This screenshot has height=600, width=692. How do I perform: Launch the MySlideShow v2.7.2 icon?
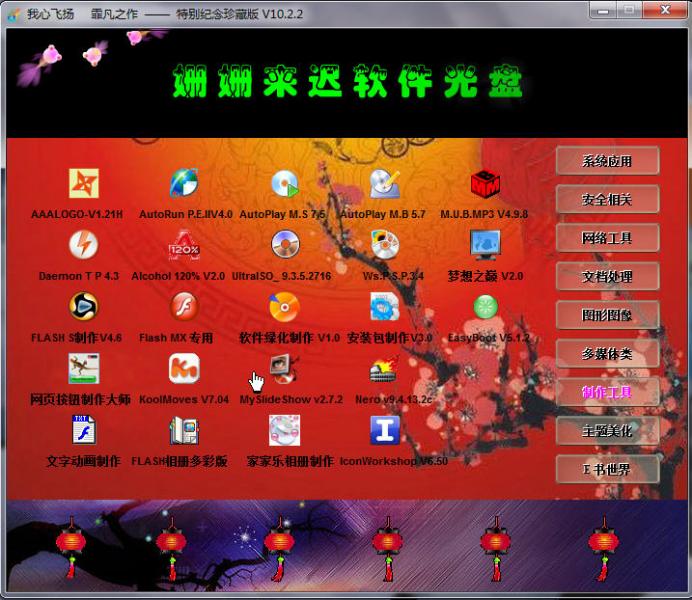(285, 368)
